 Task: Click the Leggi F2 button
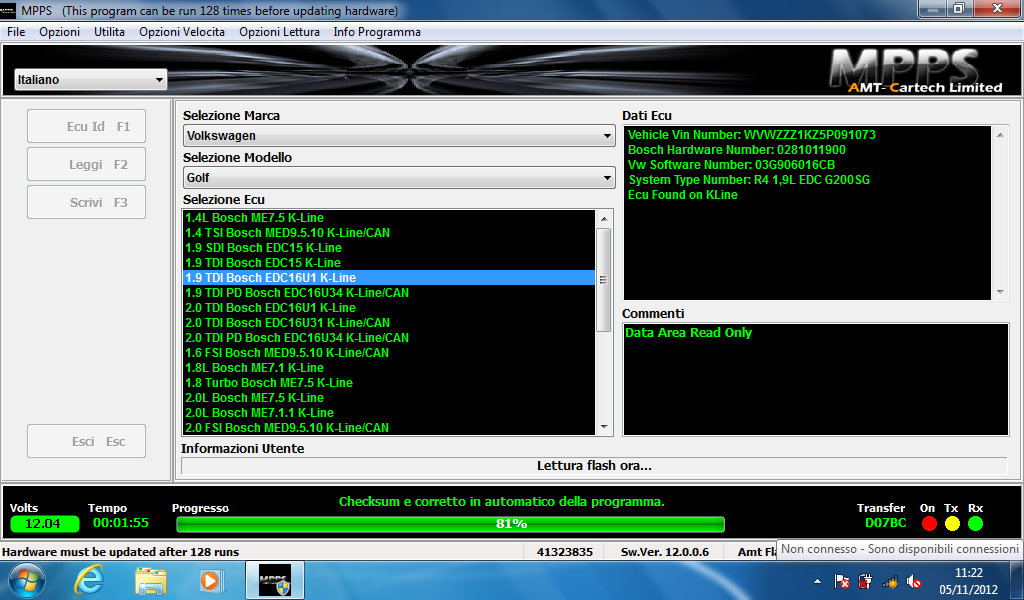[x=86, y=165]
